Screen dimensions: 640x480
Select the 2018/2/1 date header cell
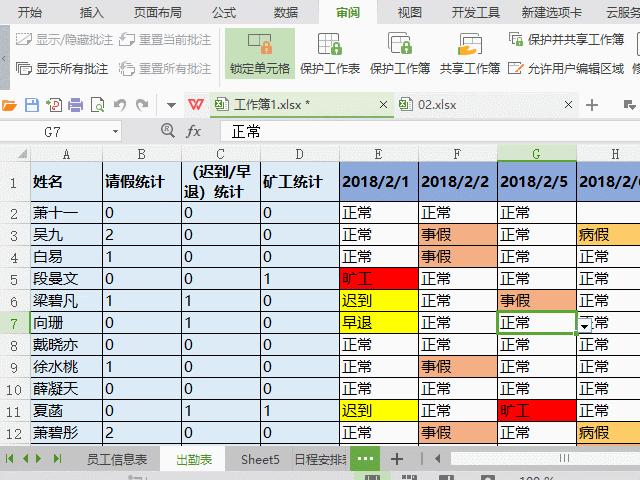click(x=379, y=181)
